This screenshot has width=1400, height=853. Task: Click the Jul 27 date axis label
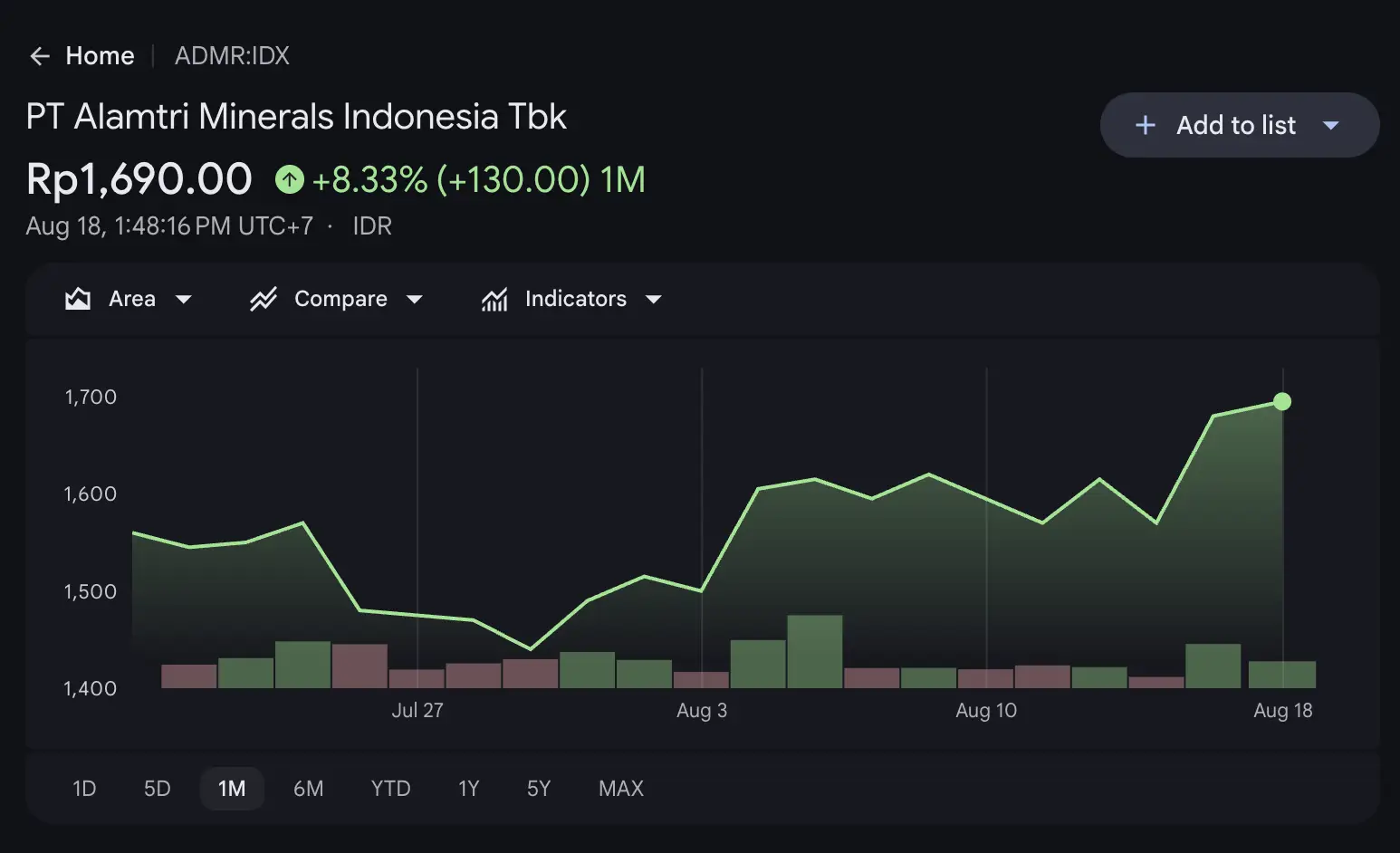pyautogui.click(x=417, y=711)
